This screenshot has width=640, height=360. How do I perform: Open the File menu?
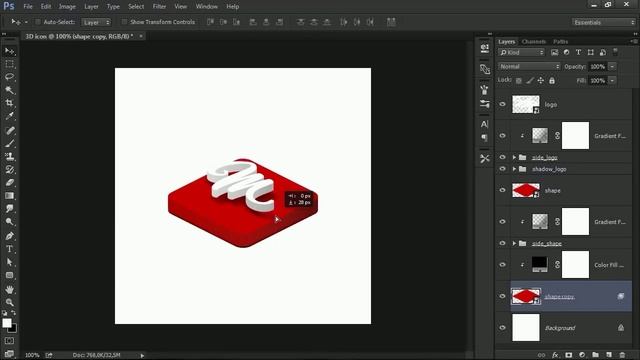[28, 7]
